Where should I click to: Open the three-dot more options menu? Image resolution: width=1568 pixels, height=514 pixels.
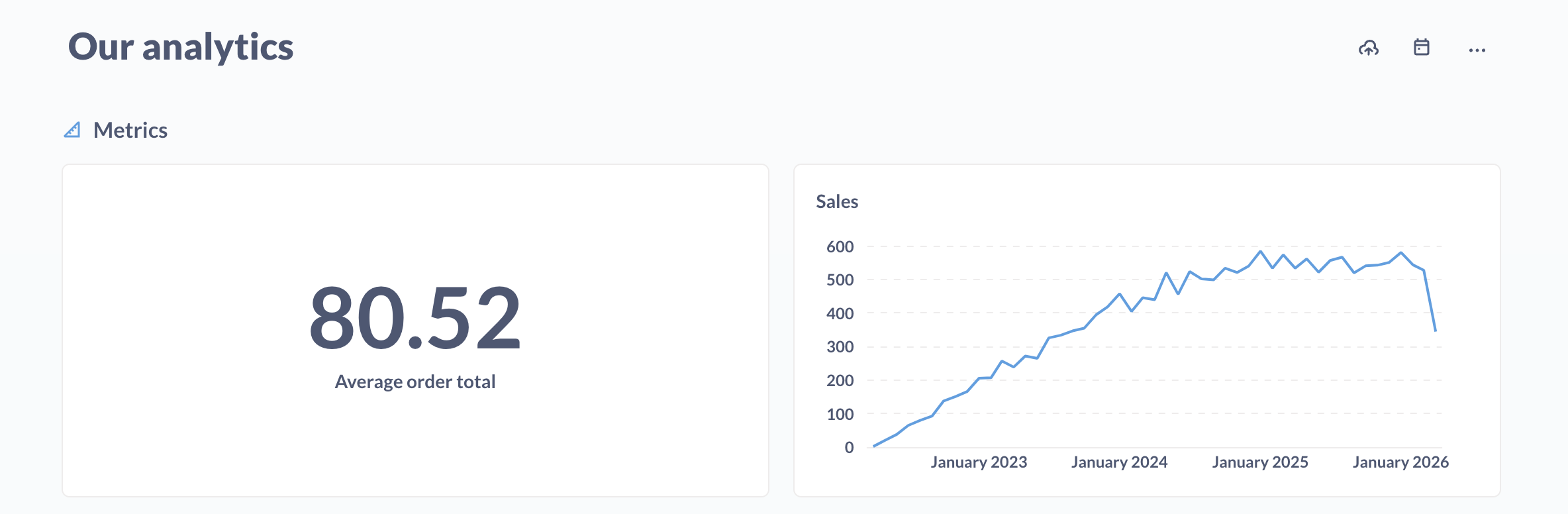pos(1477,50)
